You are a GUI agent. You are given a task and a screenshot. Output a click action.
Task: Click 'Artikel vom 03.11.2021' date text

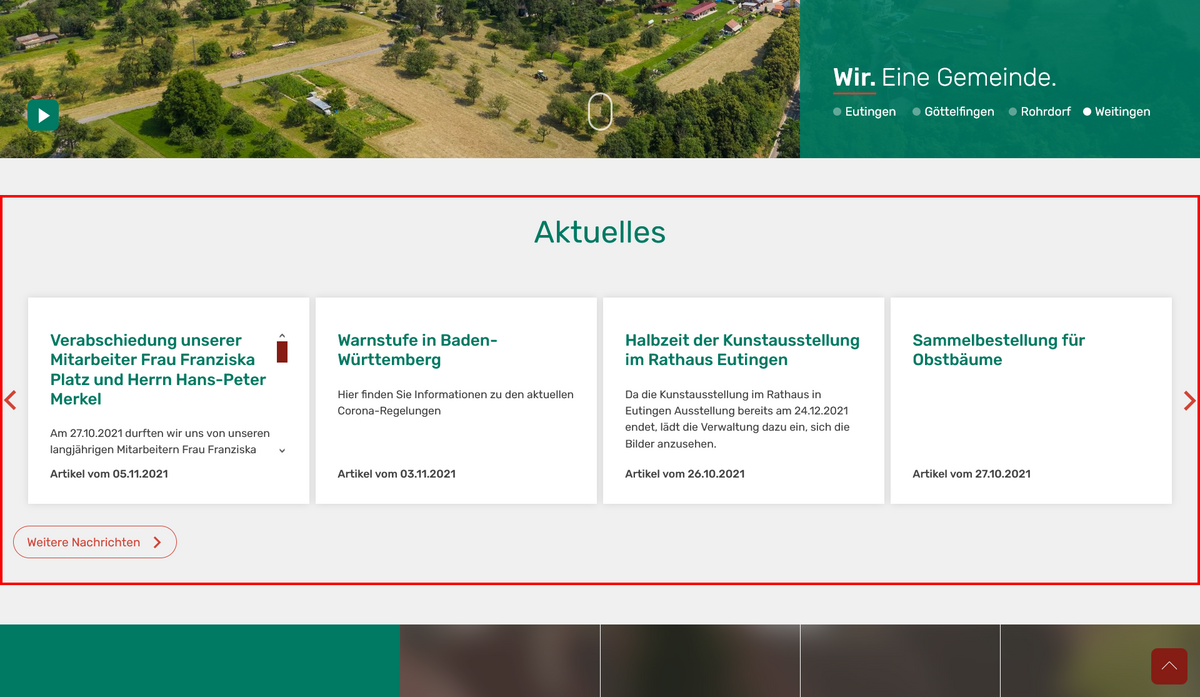tap(397, 474)
